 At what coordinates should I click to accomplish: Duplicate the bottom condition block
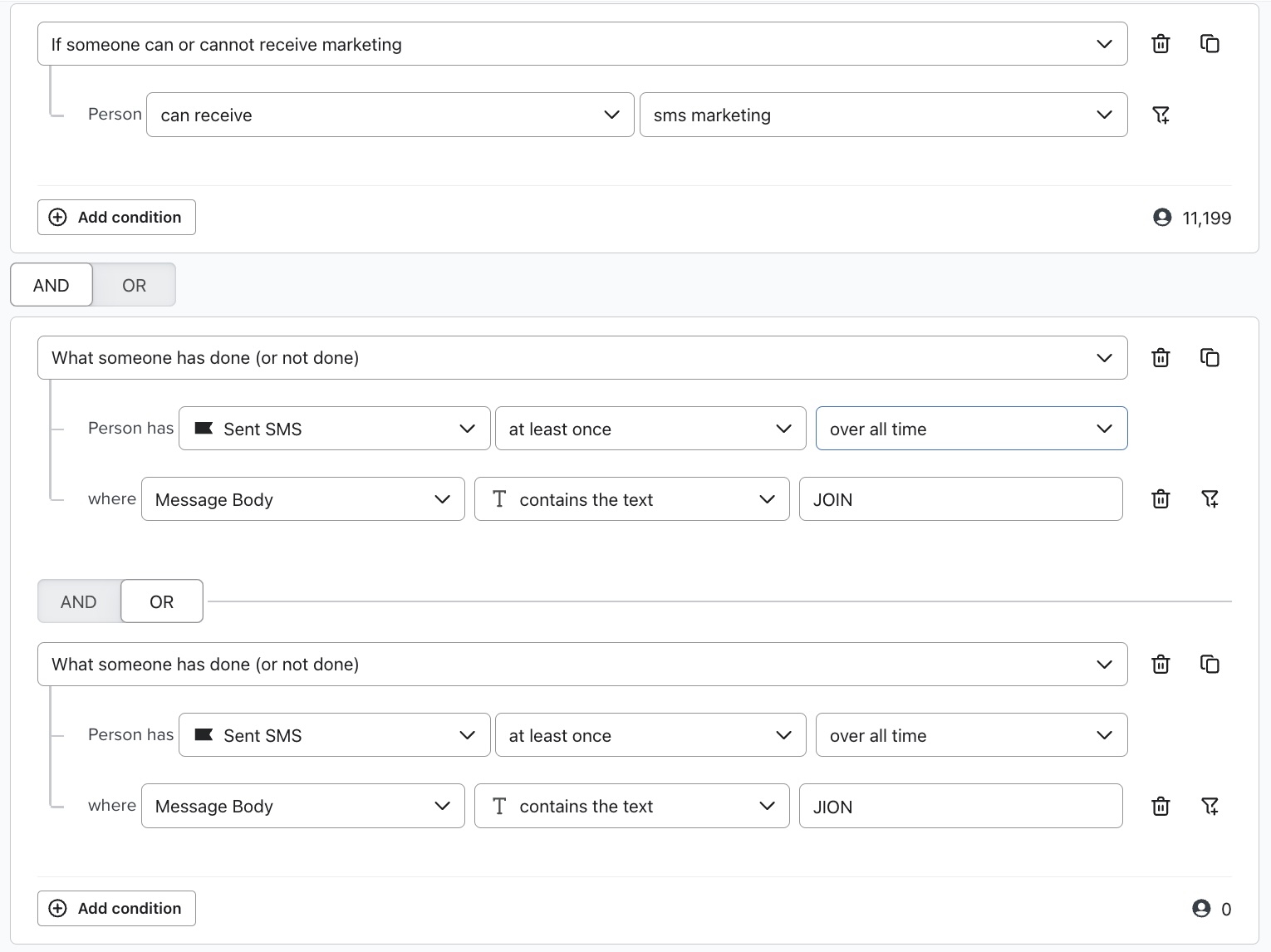pos(1210,664)
